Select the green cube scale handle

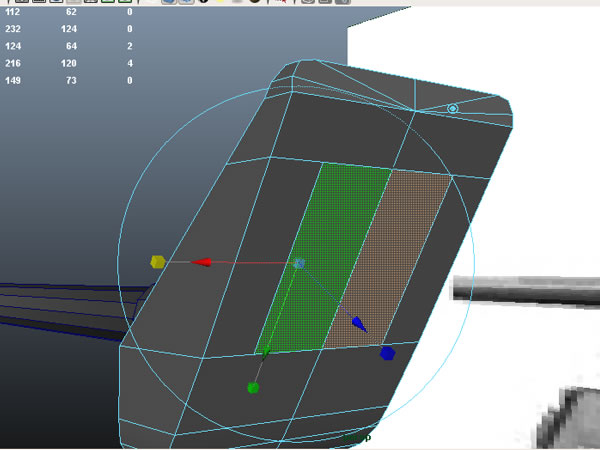253,388
